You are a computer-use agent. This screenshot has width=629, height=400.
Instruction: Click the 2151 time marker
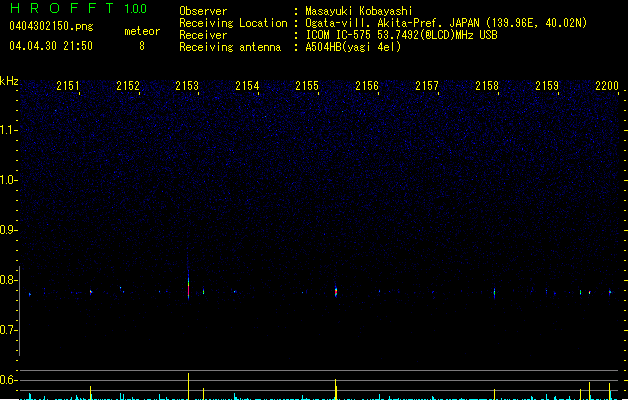(68, 85)
